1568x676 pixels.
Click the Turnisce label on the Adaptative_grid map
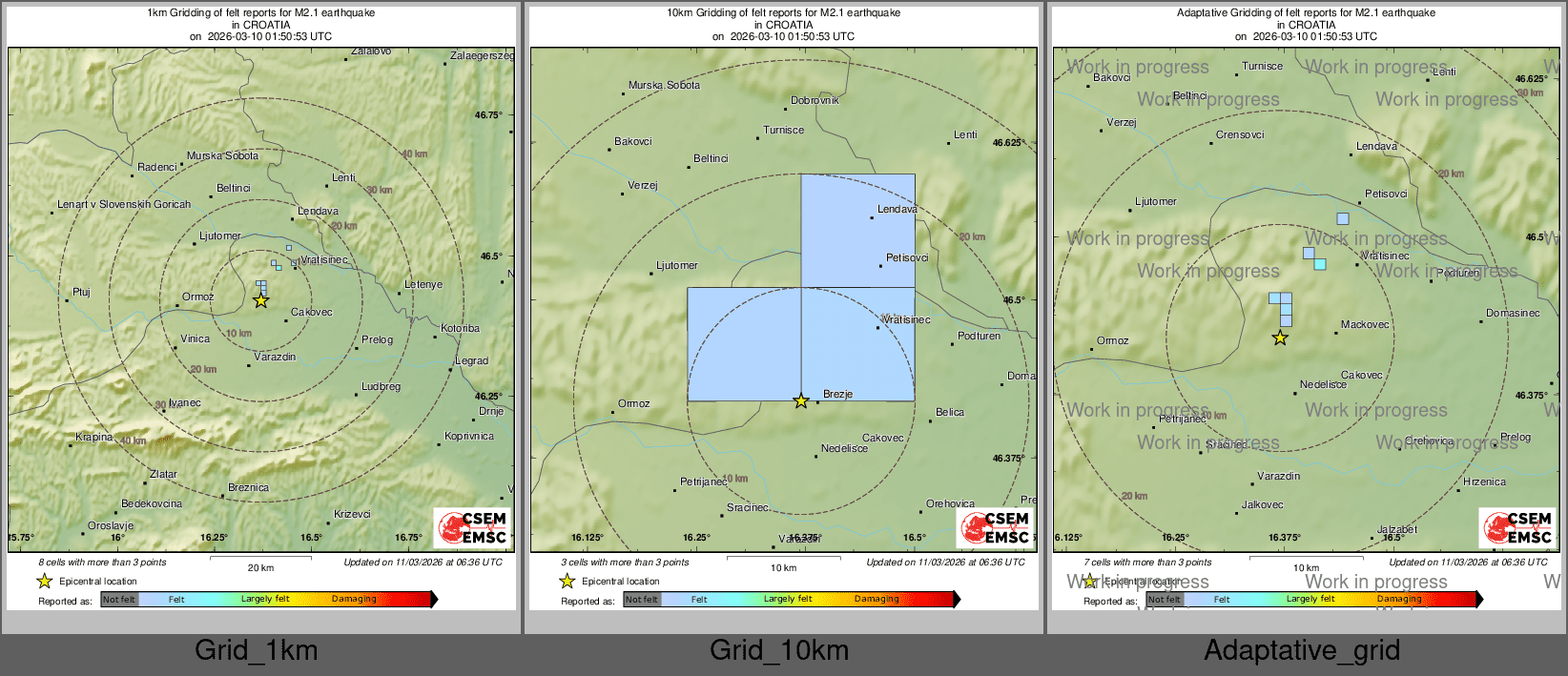pos(1262,66)
